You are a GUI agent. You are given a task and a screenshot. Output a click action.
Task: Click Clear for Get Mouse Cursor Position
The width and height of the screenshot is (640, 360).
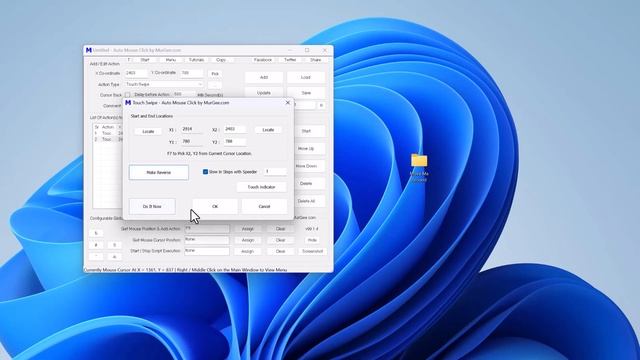pos(280,240)
